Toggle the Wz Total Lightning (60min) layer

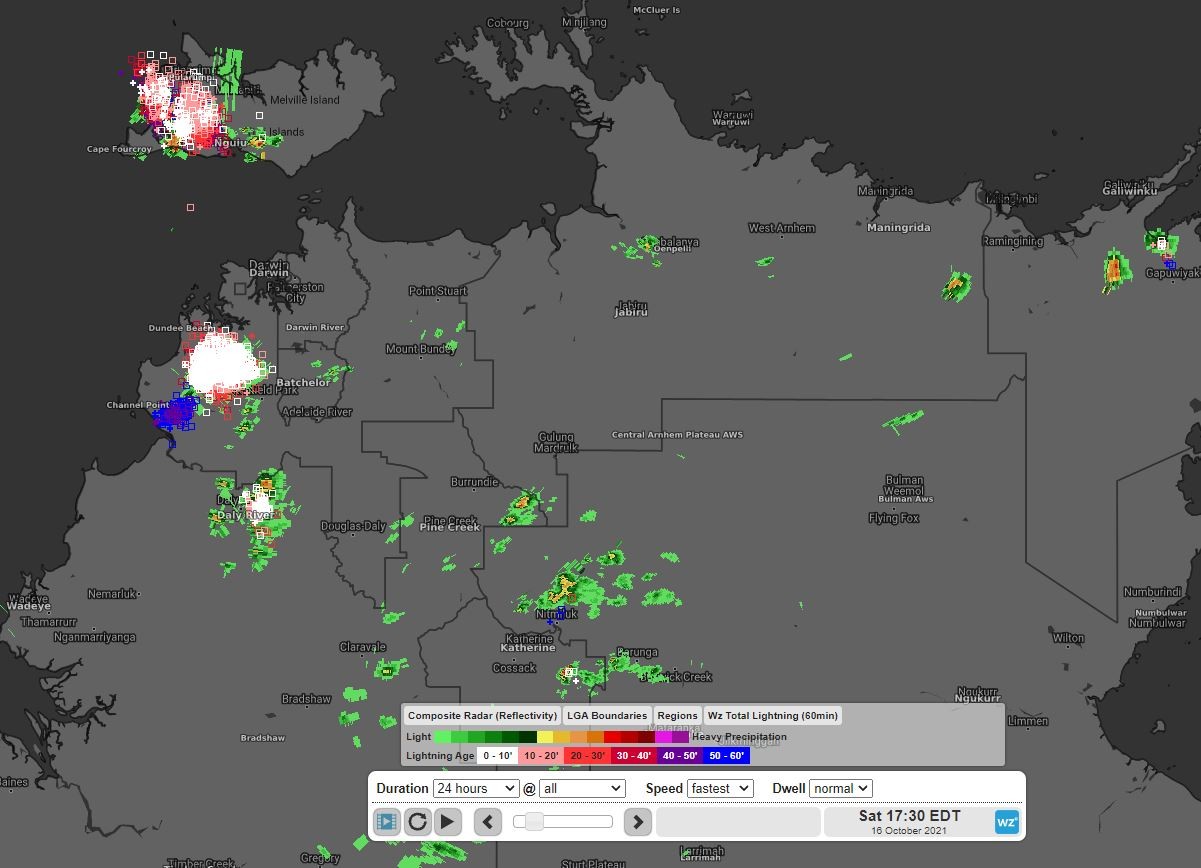coord(772,716)
